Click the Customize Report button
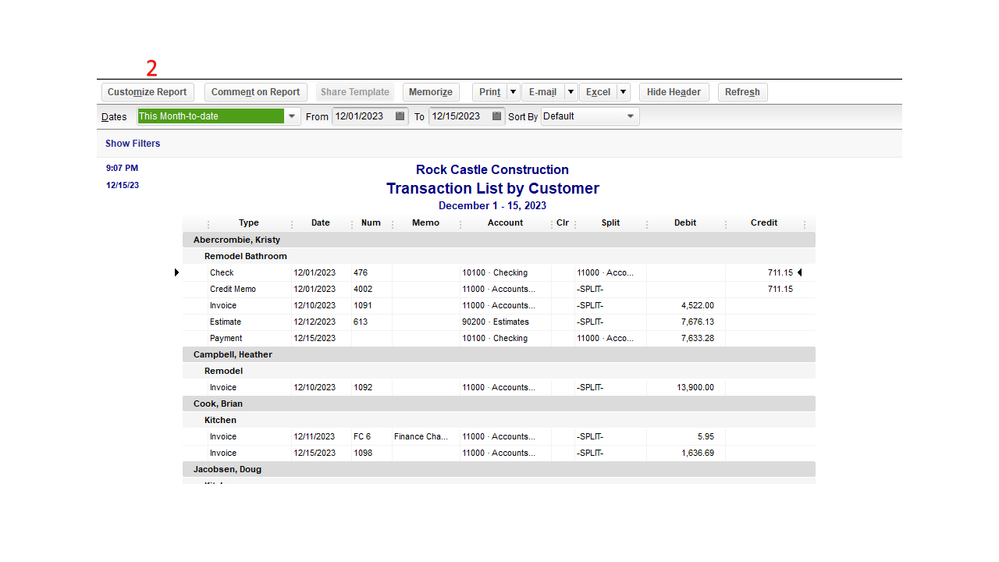The width and height of the screenshot is (999, 562). pyautogui.click(x=147, y=92)
